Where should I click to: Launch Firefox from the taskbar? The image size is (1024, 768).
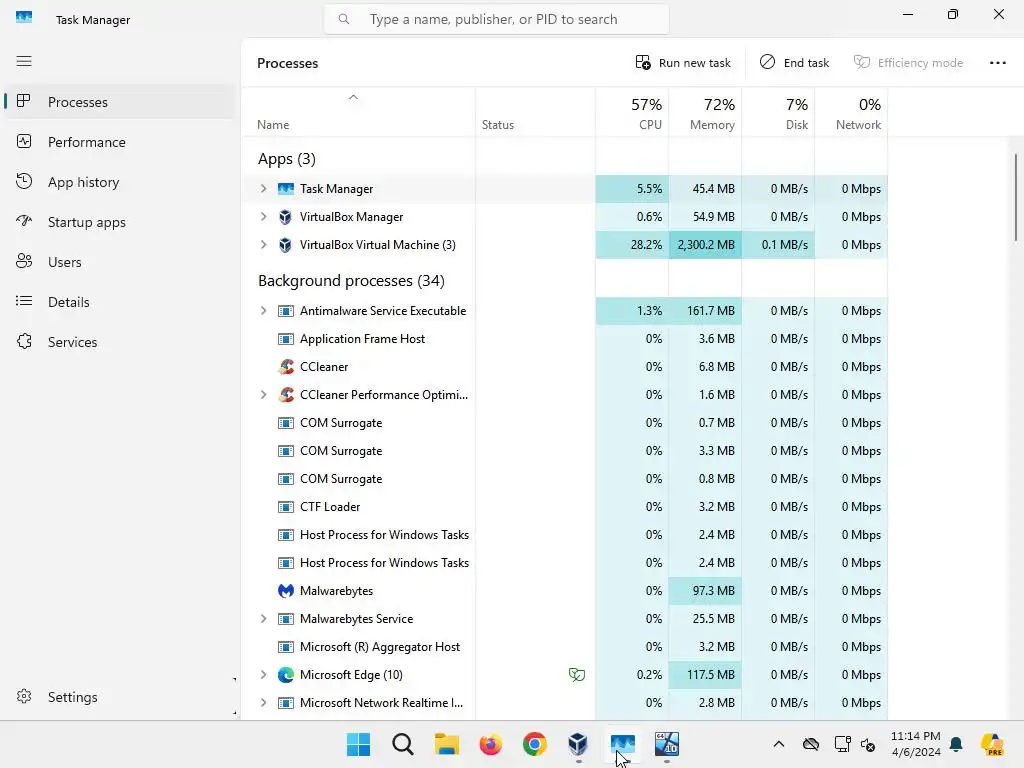(490, 744)
